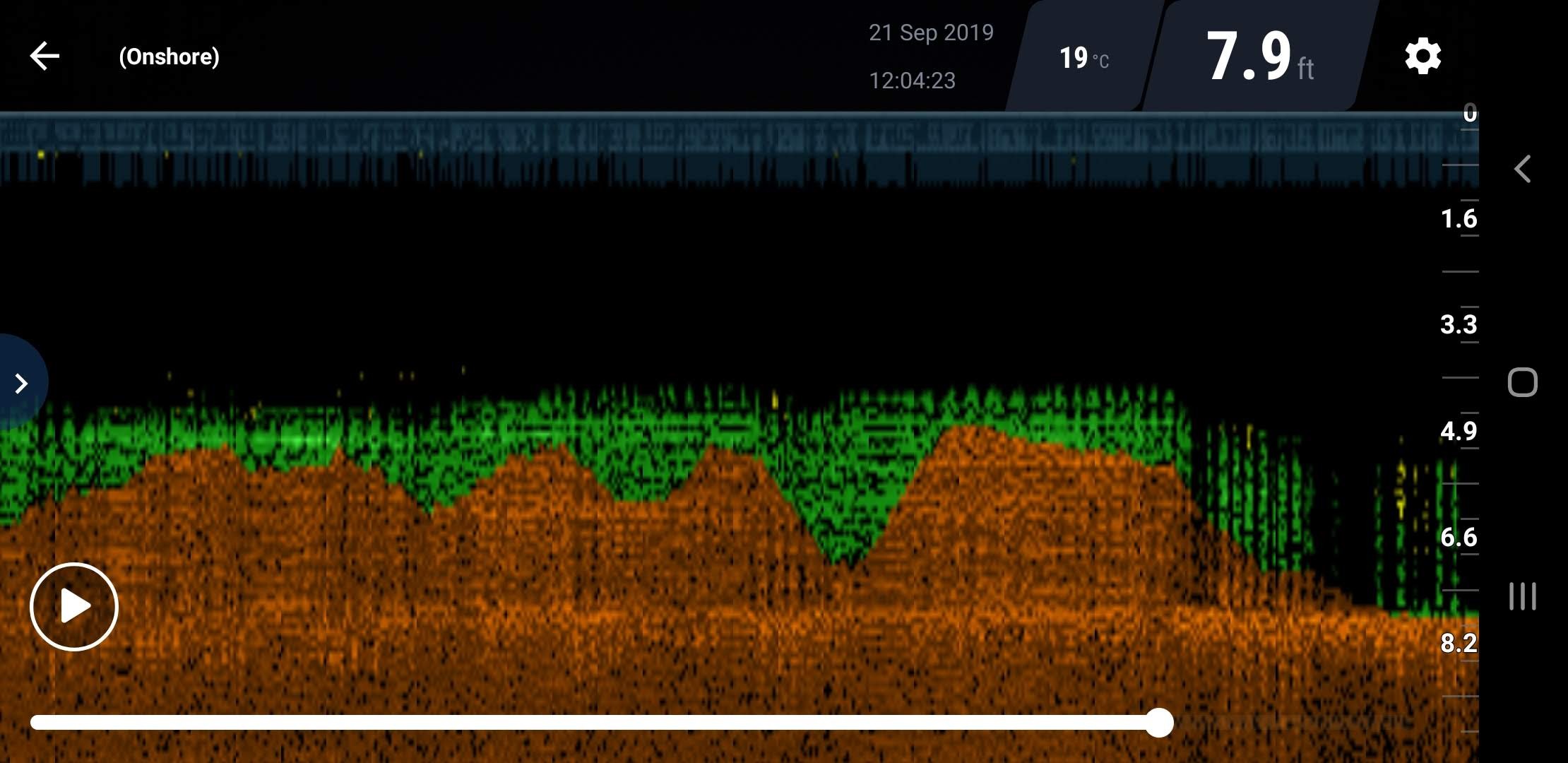This screenshot has width=1568, height=763.
Task: Select the (Onshore) scan title
Action: (169, 57)
